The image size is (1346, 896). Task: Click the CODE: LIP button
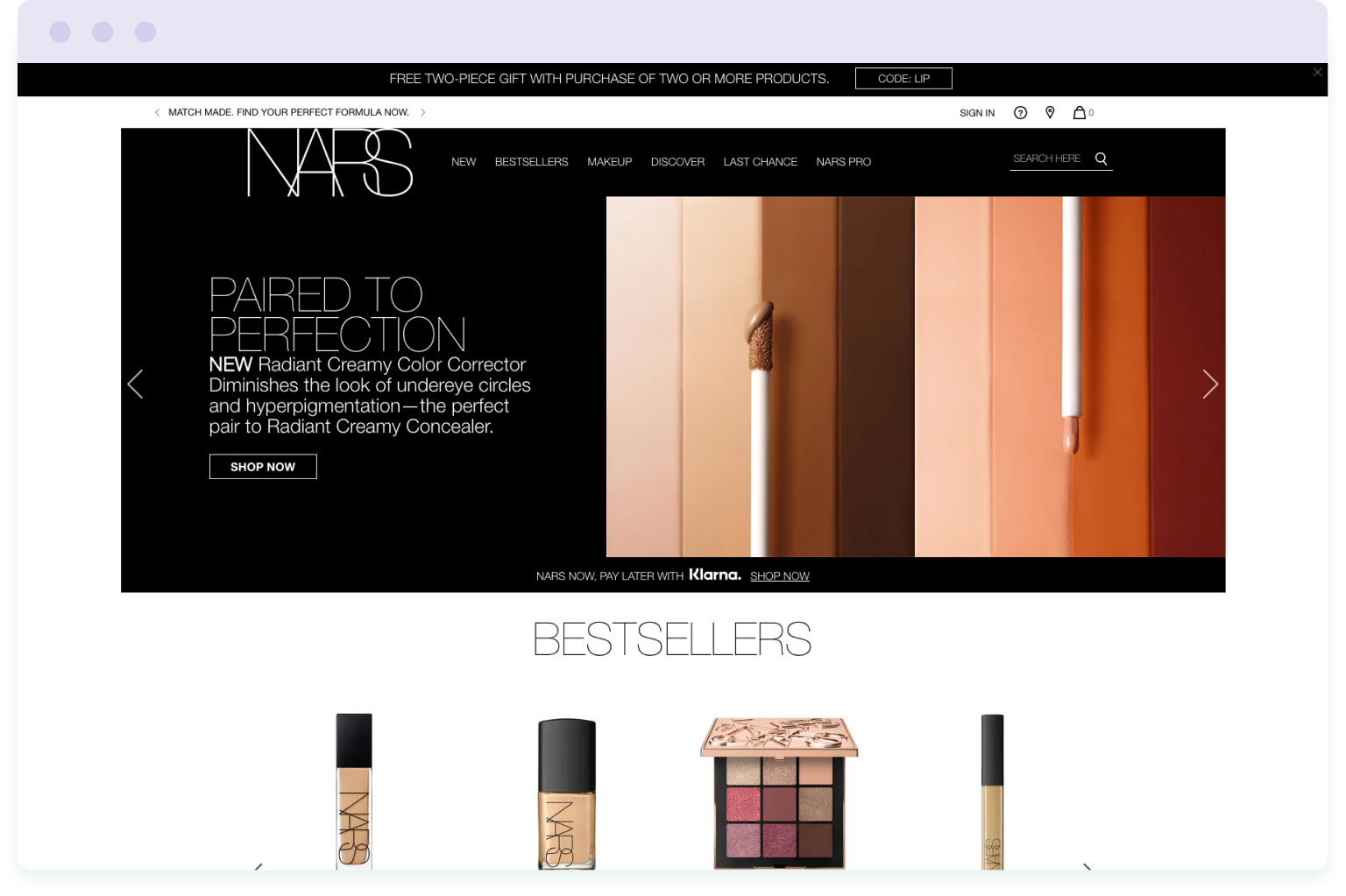(903, 78)
